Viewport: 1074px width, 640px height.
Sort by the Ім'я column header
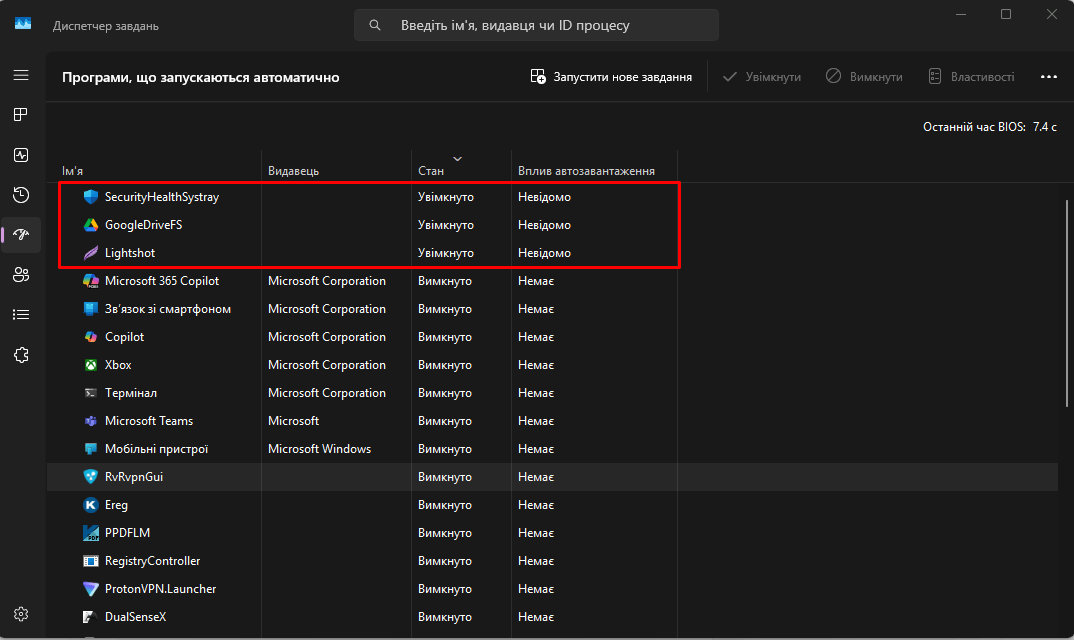click(x=73, y=171)
